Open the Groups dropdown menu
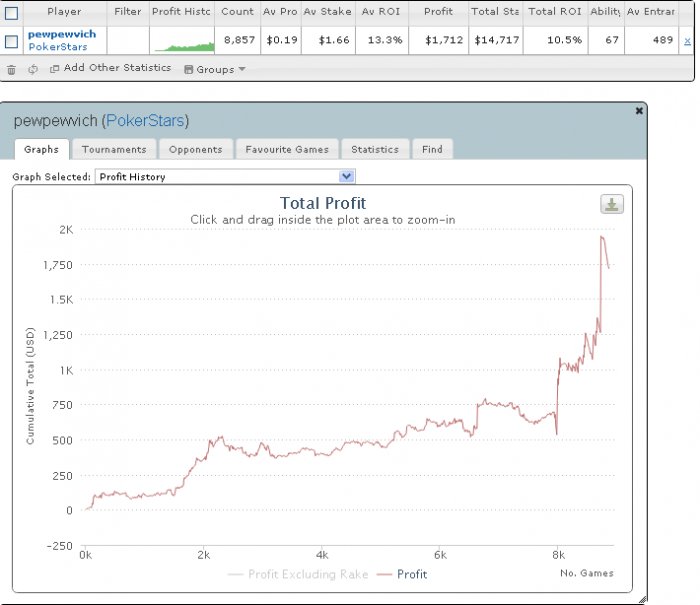This screenshot has height=605, width=700. [215, 69]
